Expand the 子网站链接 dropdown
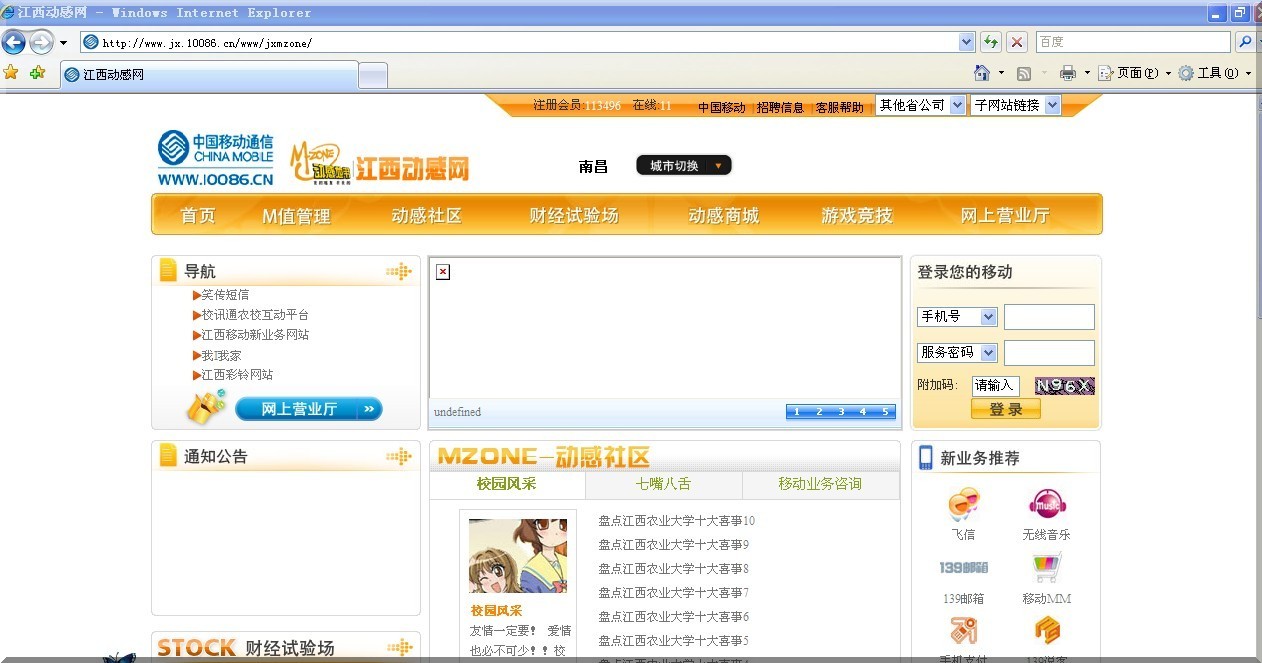Screen dimensions: 1262x663 (1014, 105)
